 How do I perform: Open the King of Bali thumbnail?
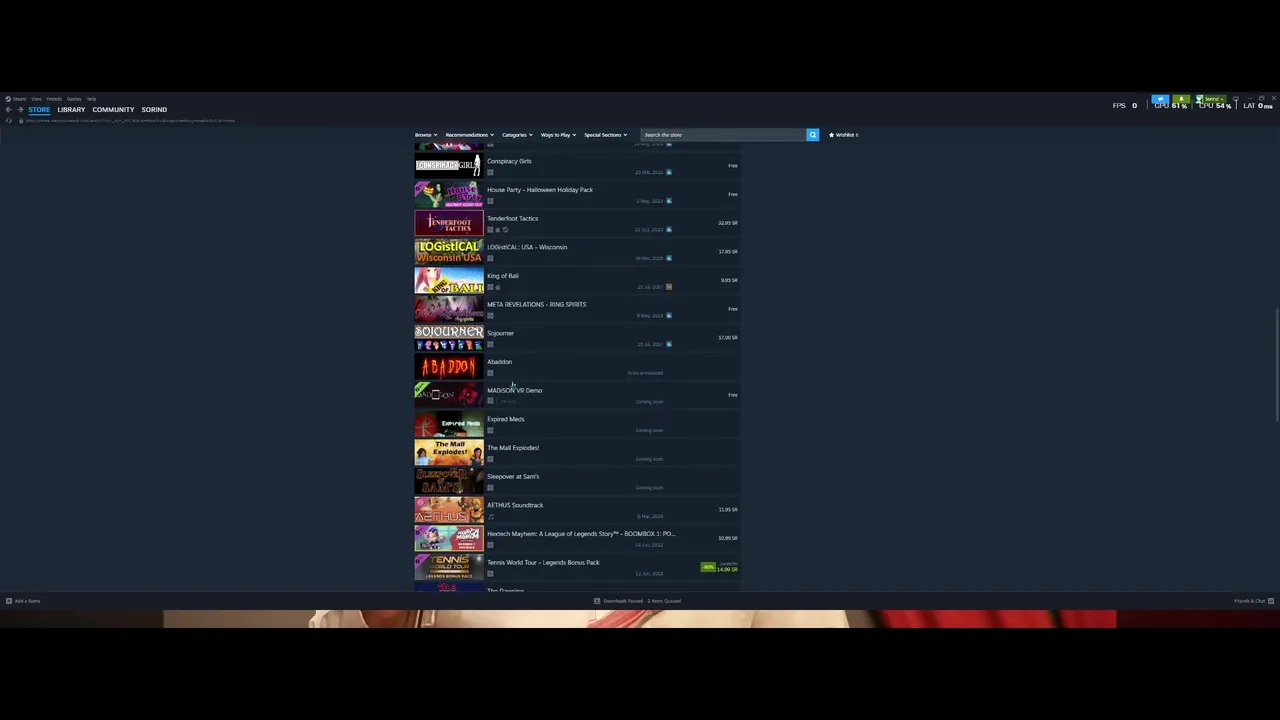pos(449,280)
